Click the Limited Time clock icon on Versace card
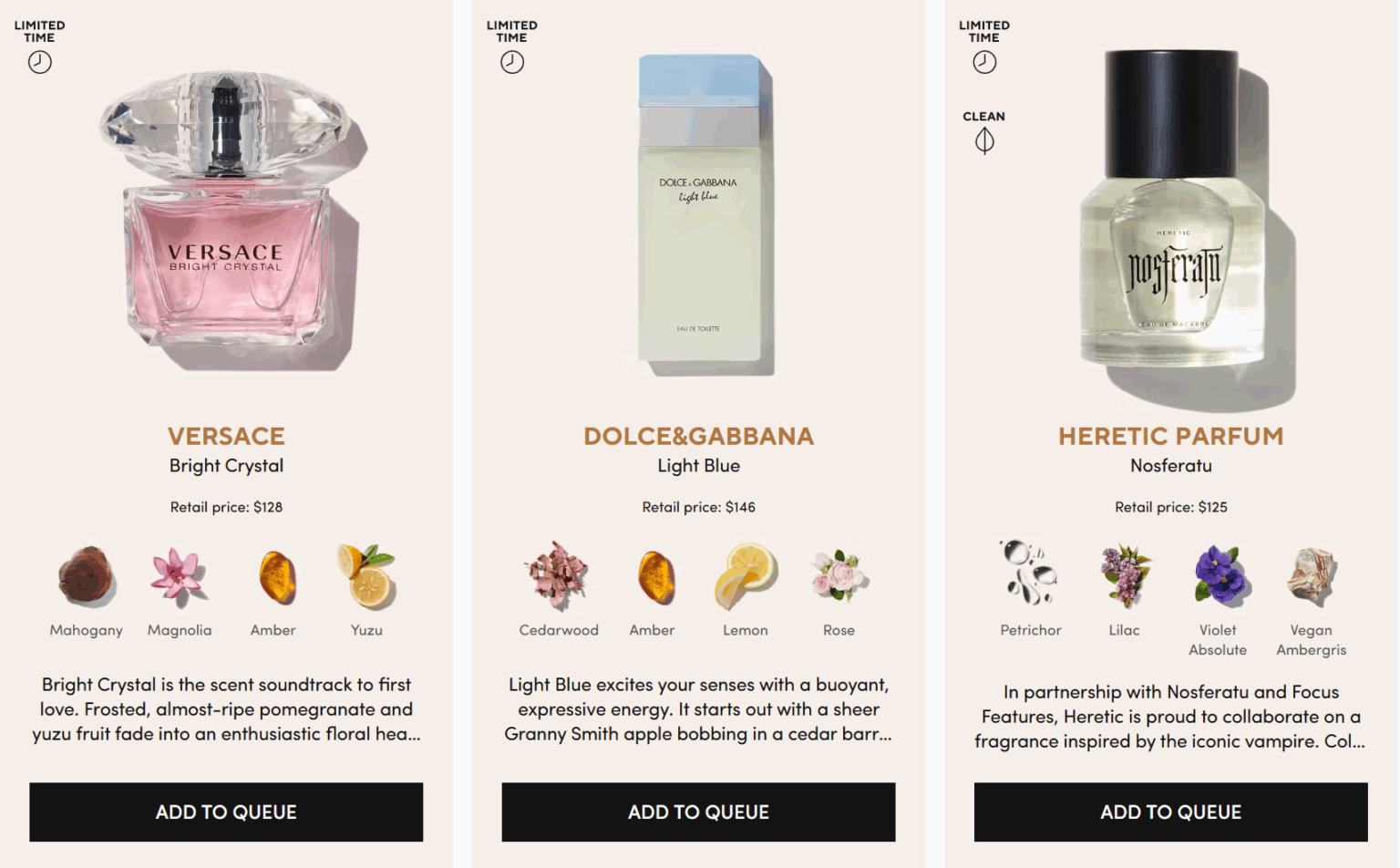Image resolution: width=1400 pixels, height=868 pixels. [x=39, y=62]
